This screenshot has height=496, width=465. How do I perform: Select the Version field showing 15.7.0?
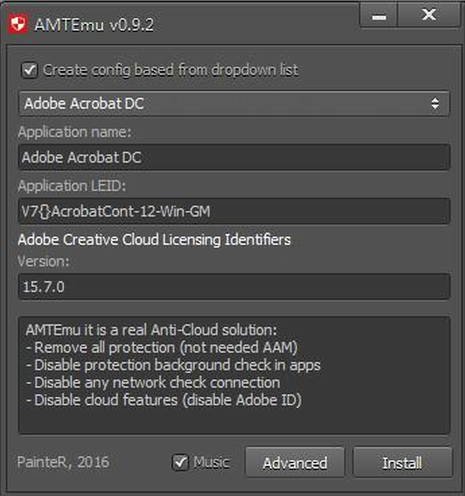(x=234, y=287)
